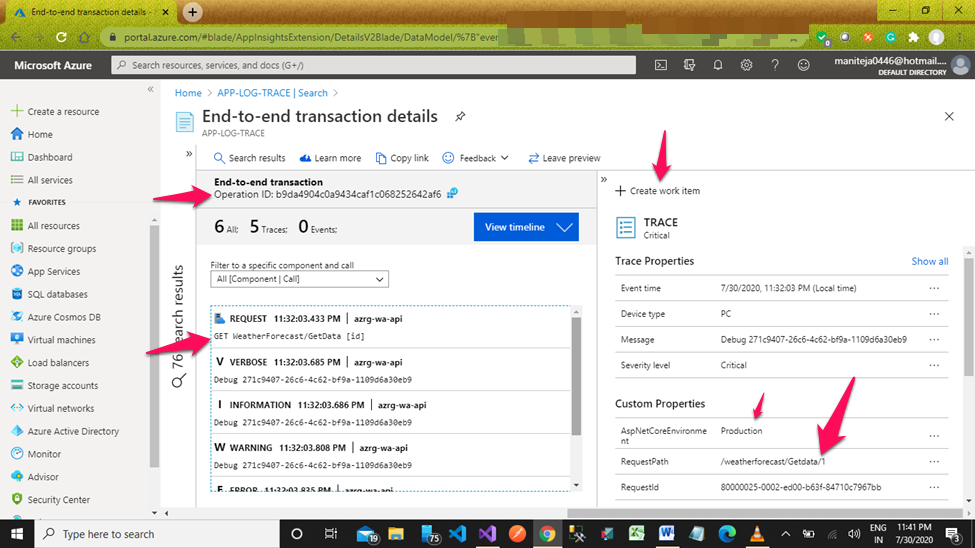Open Virtual machines in the sidebar
Screen dimensions: 975x548
point(53,340)
